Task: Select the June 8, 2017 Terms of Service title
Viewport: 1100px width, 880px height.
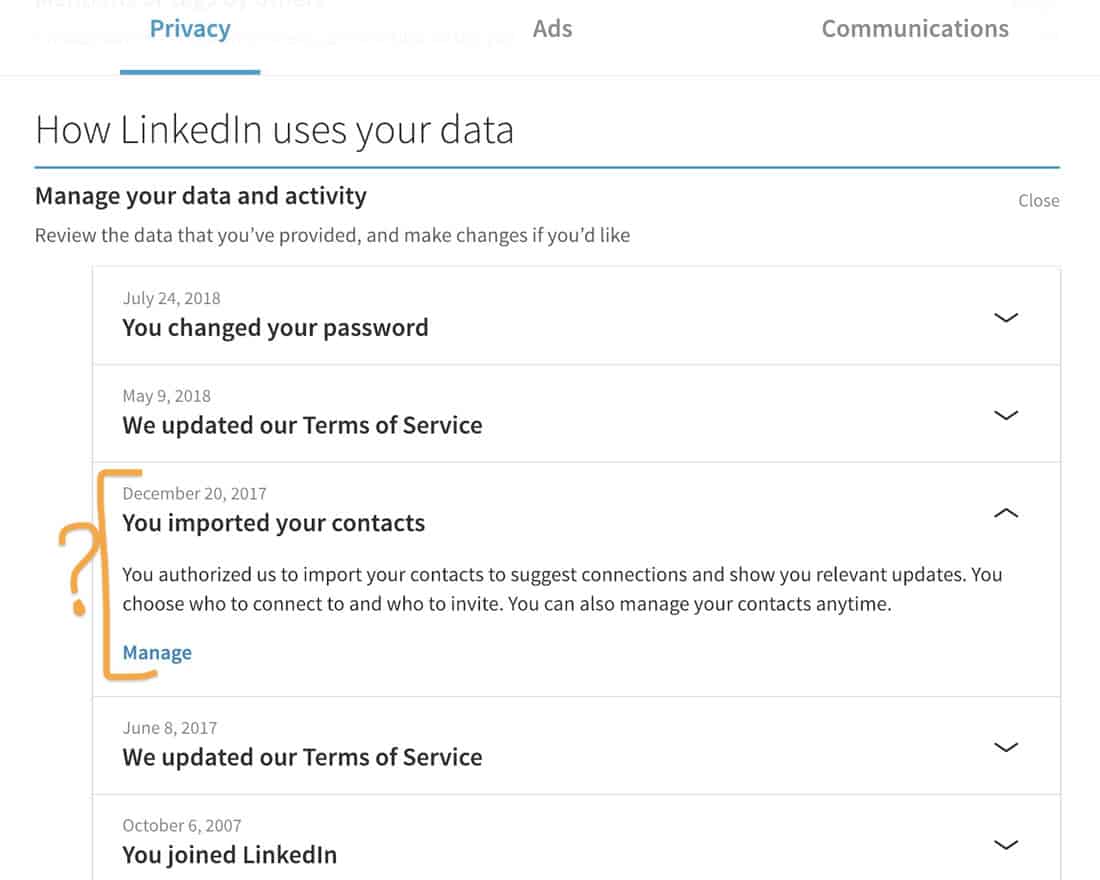Action: coord(302,757)
